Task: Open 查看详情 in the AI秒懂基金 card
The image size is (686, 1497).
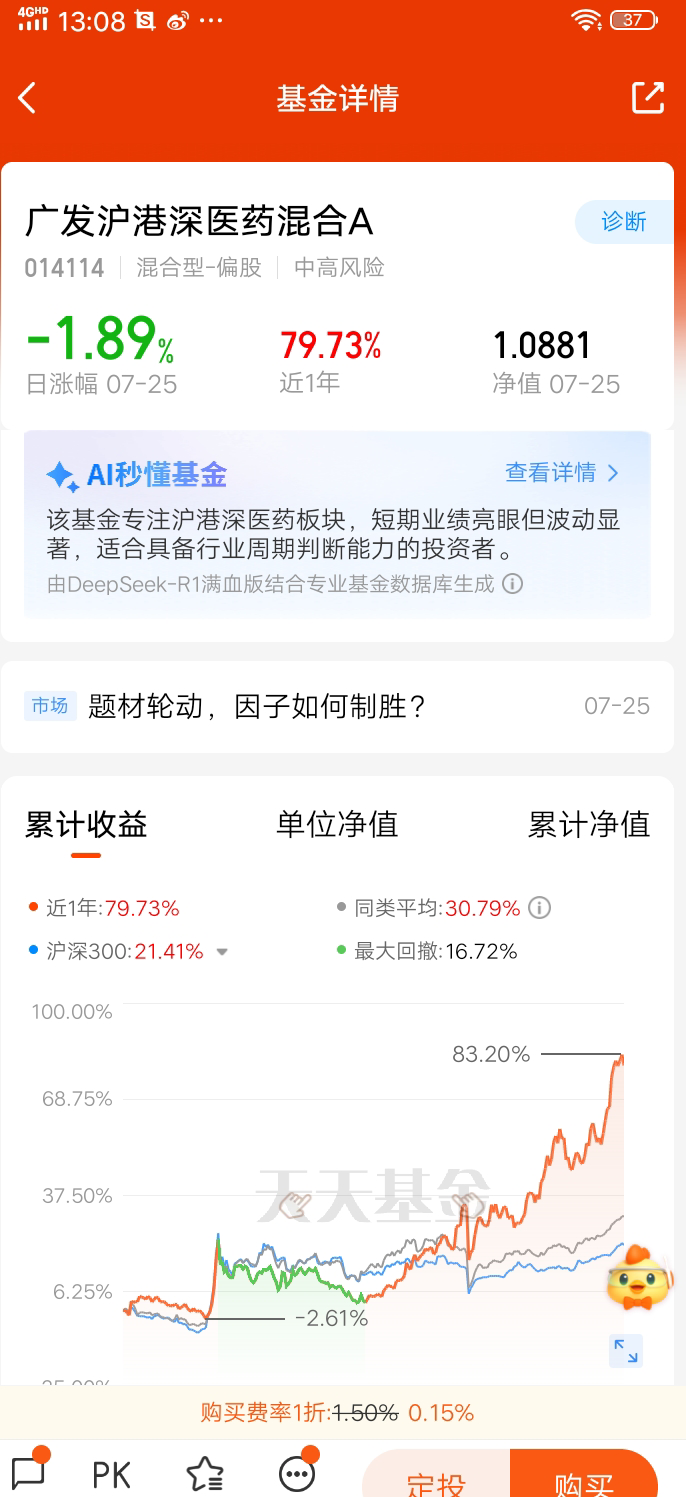Action: point(562,473)
